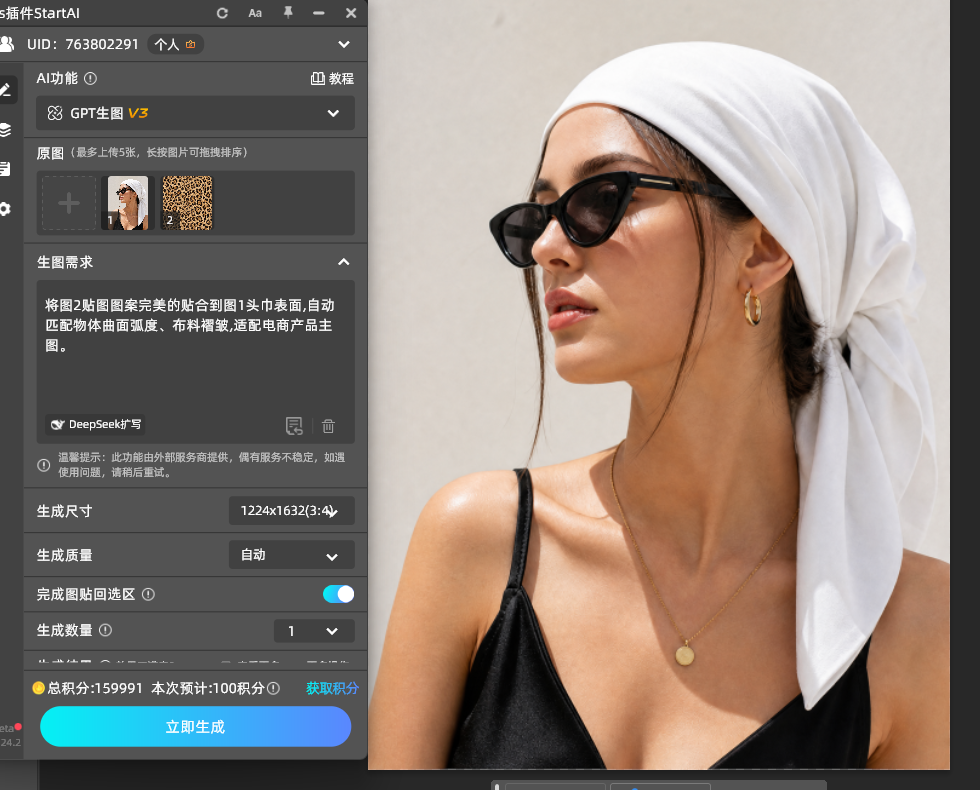Click the UID: 763802291 text
The image size is (980, 790).
[82, 44]
